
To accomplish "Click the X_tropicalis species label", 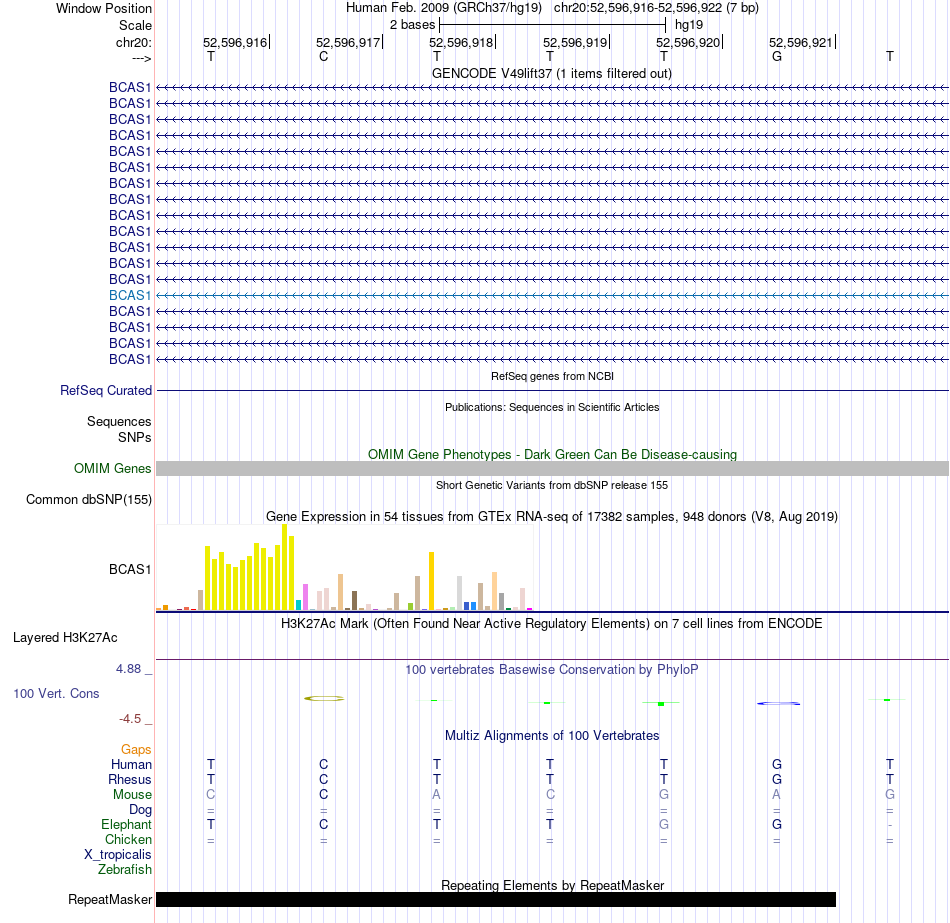I will tap(118, 855).
